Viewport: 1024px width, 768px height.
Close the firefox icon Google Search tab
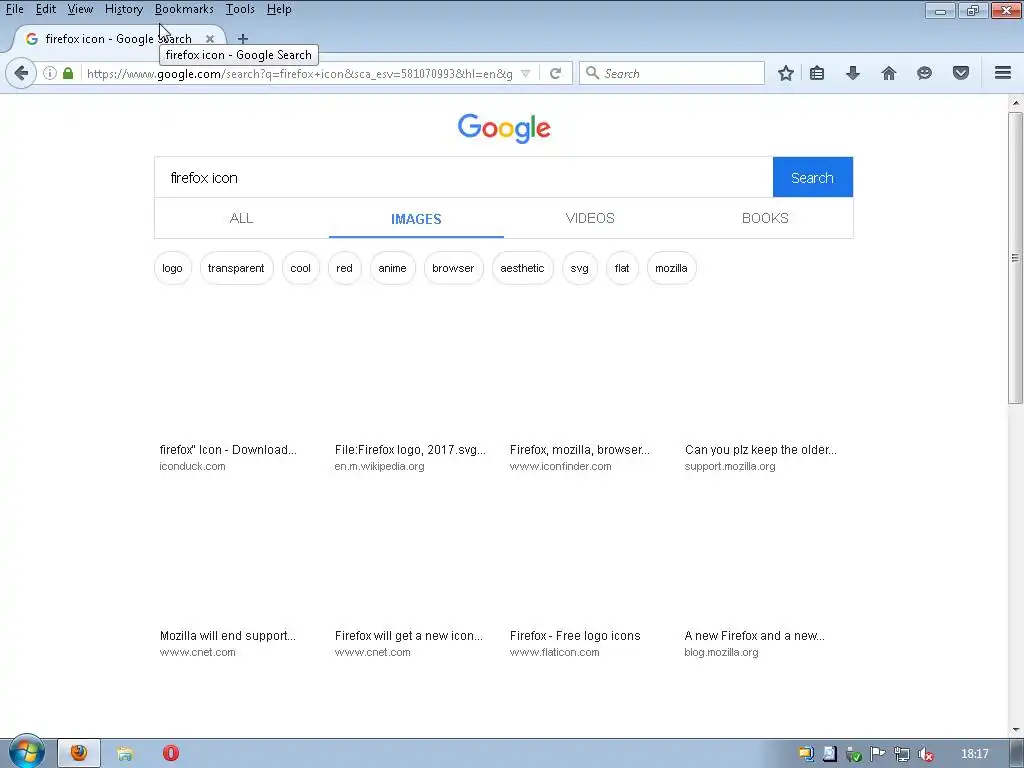point(210,39)
